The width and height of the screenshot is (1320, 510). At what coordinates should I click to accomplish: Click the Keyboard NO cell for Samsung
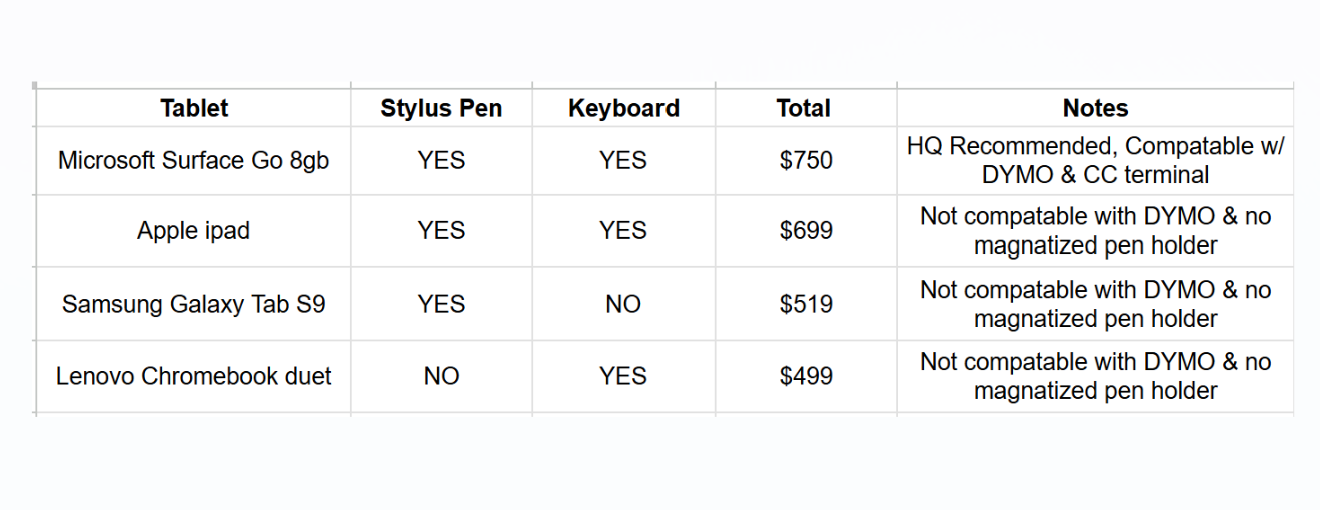click(623, 304)
